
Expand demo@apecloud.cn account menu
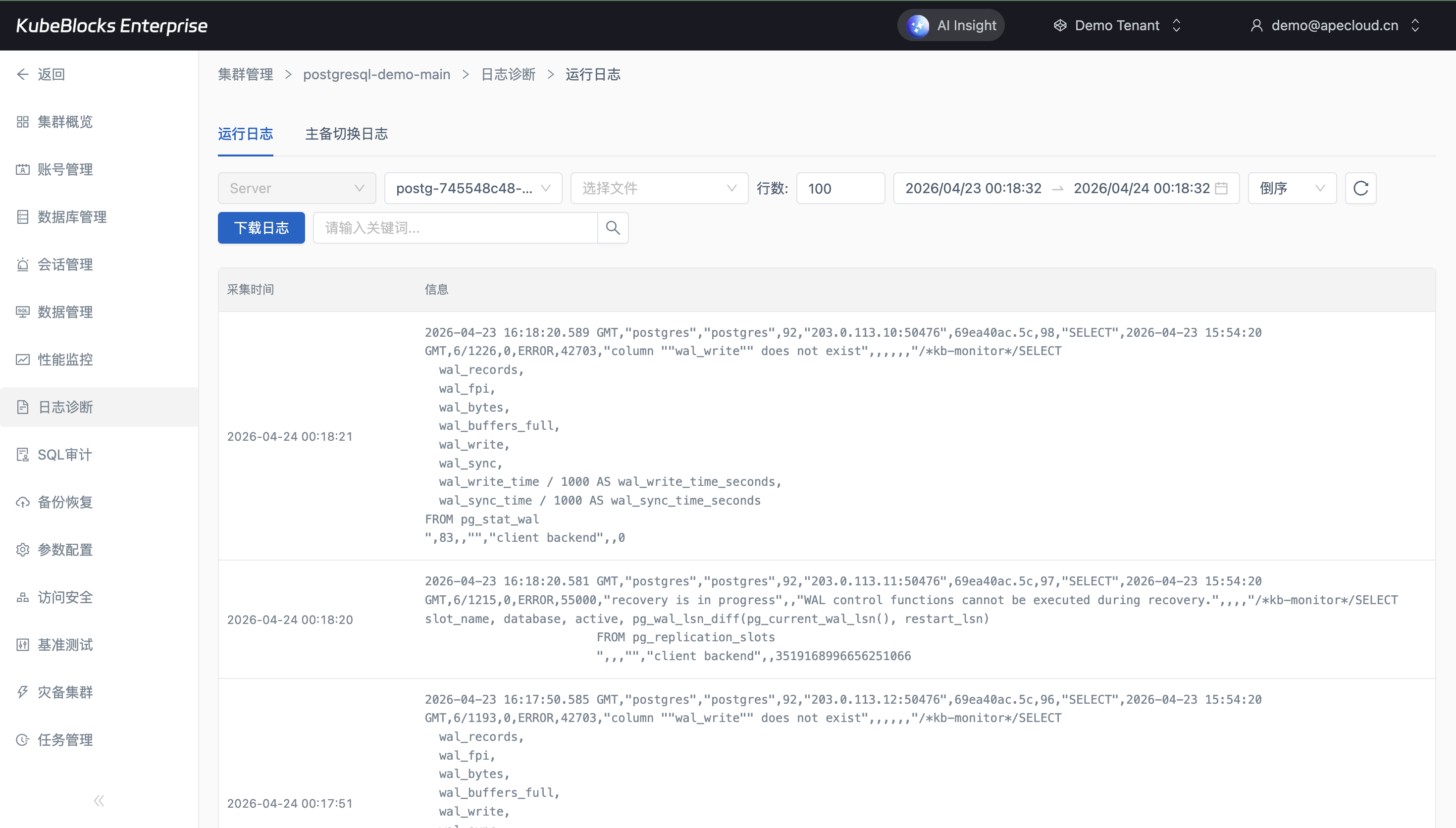tap(1334, 26)
